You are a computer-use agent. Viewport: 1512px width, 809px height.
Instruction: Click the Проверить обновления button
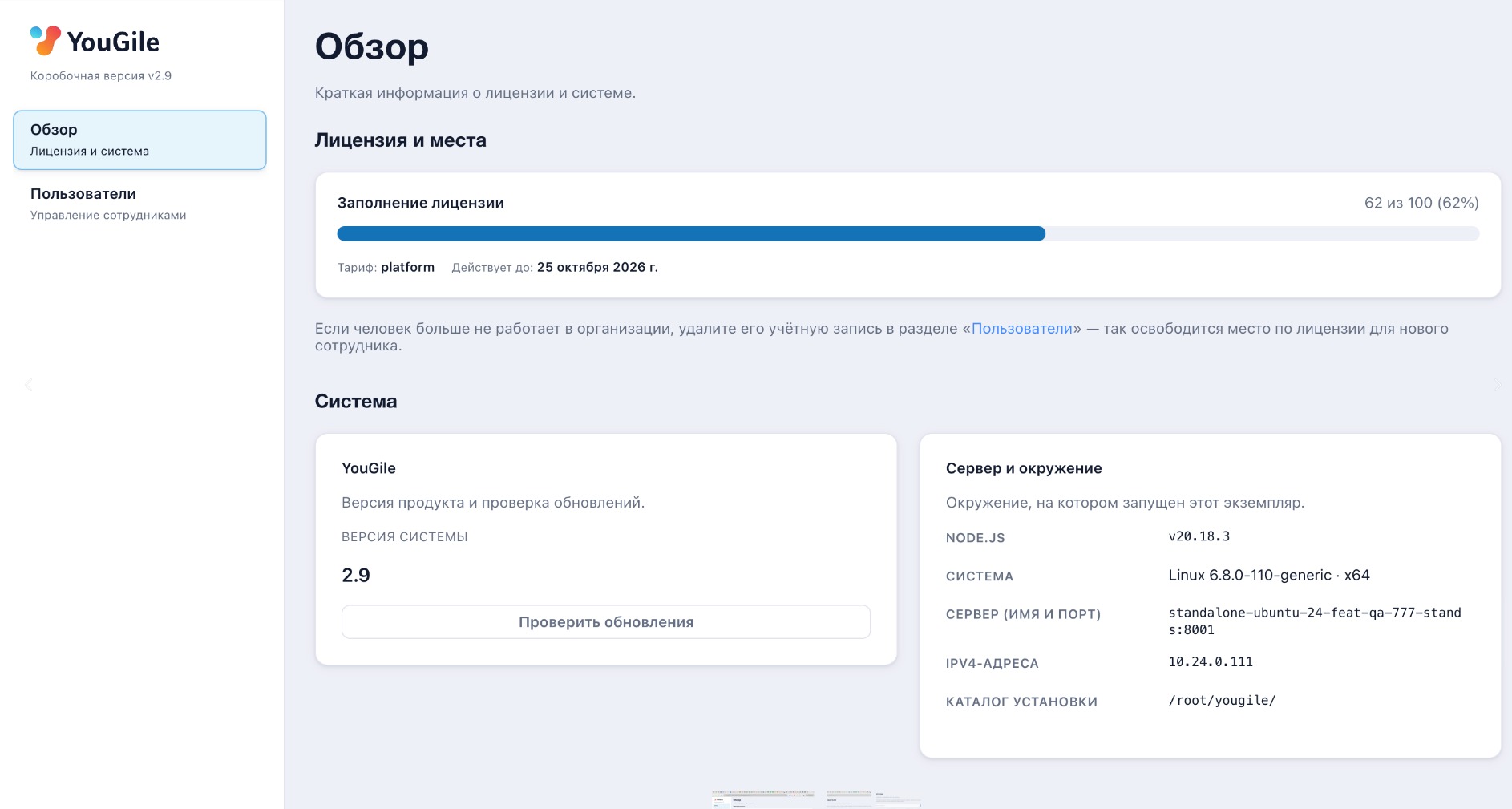(x=606, y=622)
